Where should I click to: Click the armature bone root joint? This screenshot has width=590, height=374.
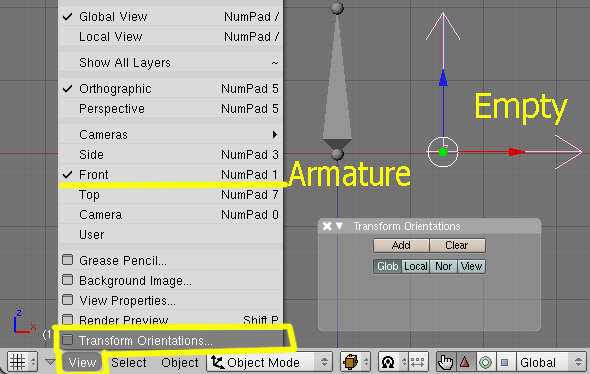(x=337, y=154)
